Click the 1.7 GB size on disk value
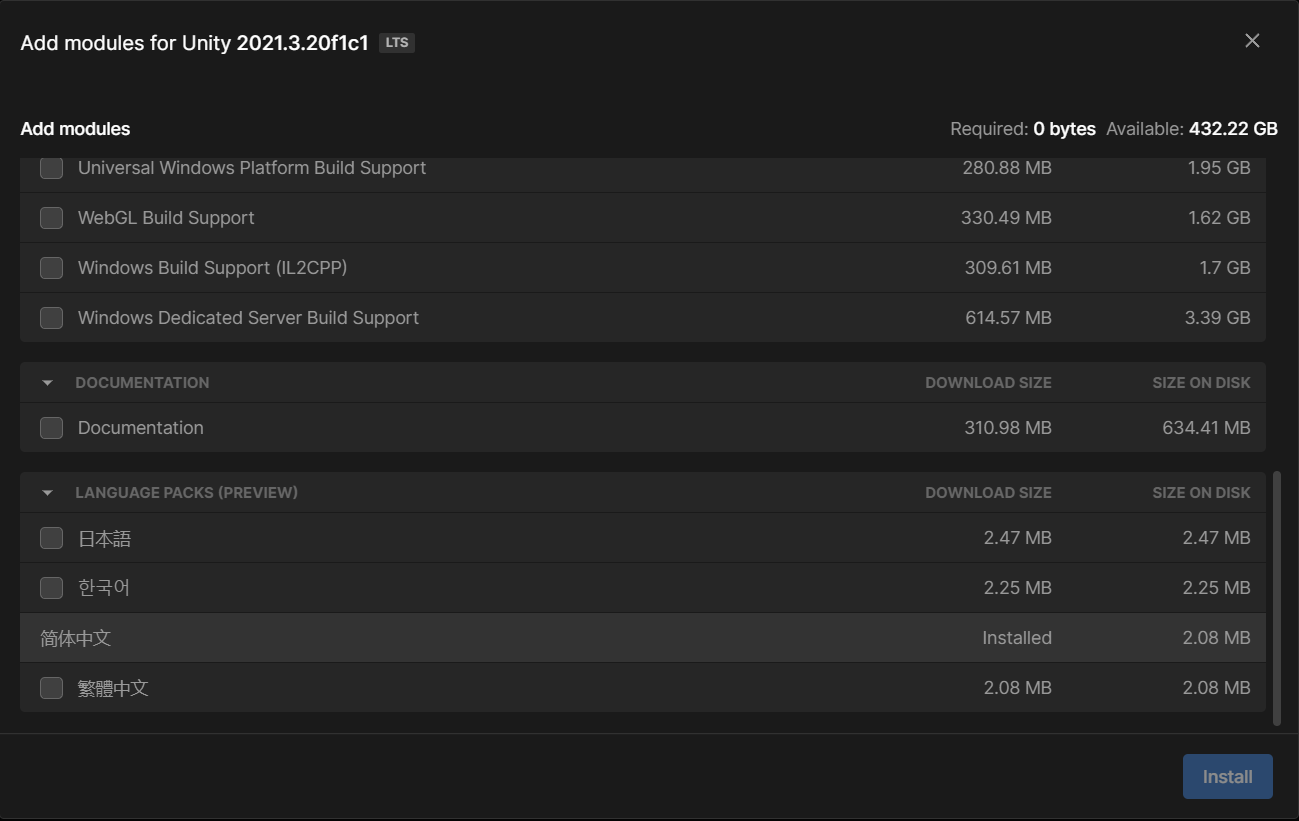The width and height of the screenshot is (1299, 821). 1225,268
